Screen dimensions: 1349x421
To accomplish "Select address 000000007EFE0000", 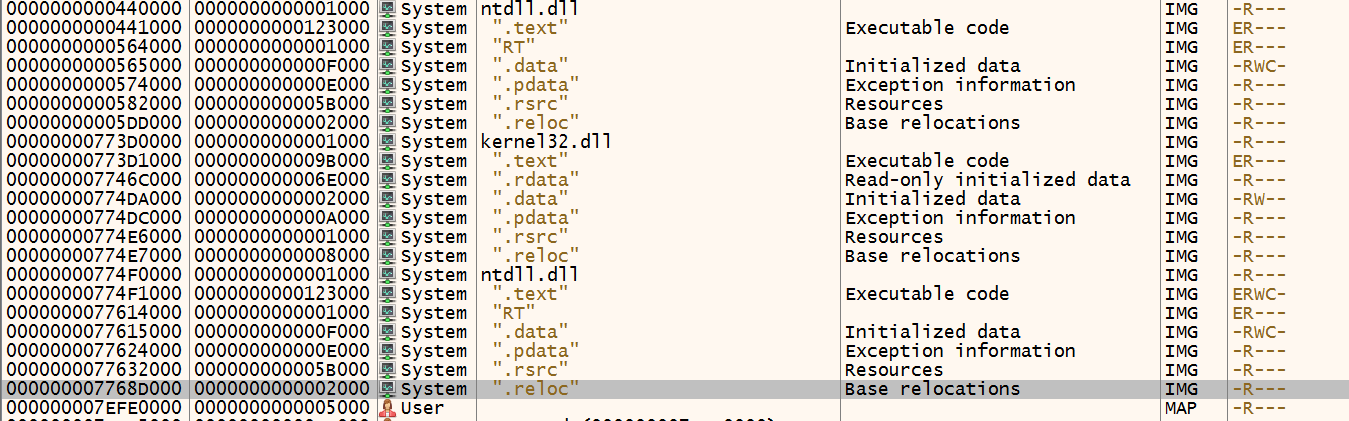I will pyautogui.click(x=94, y=408).
